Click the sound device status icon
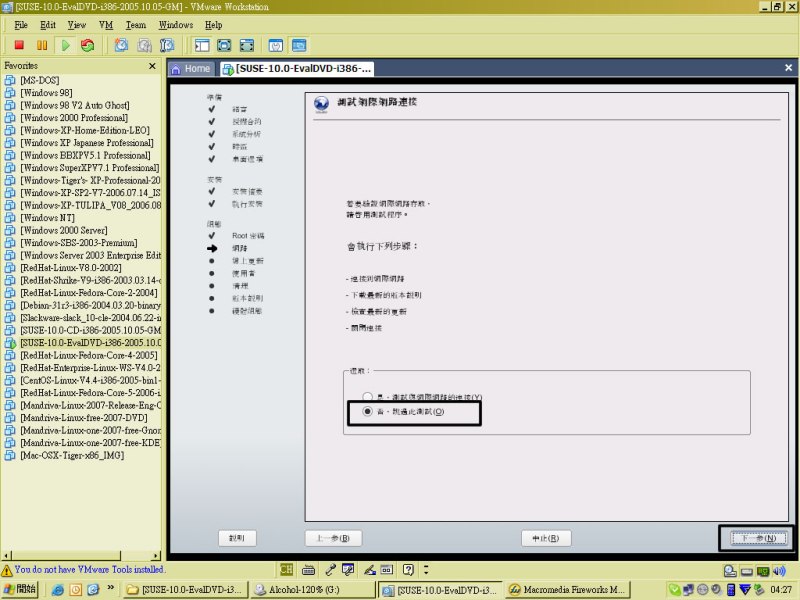Viewport: 800px width, 600px height. [x=779, y=571]
